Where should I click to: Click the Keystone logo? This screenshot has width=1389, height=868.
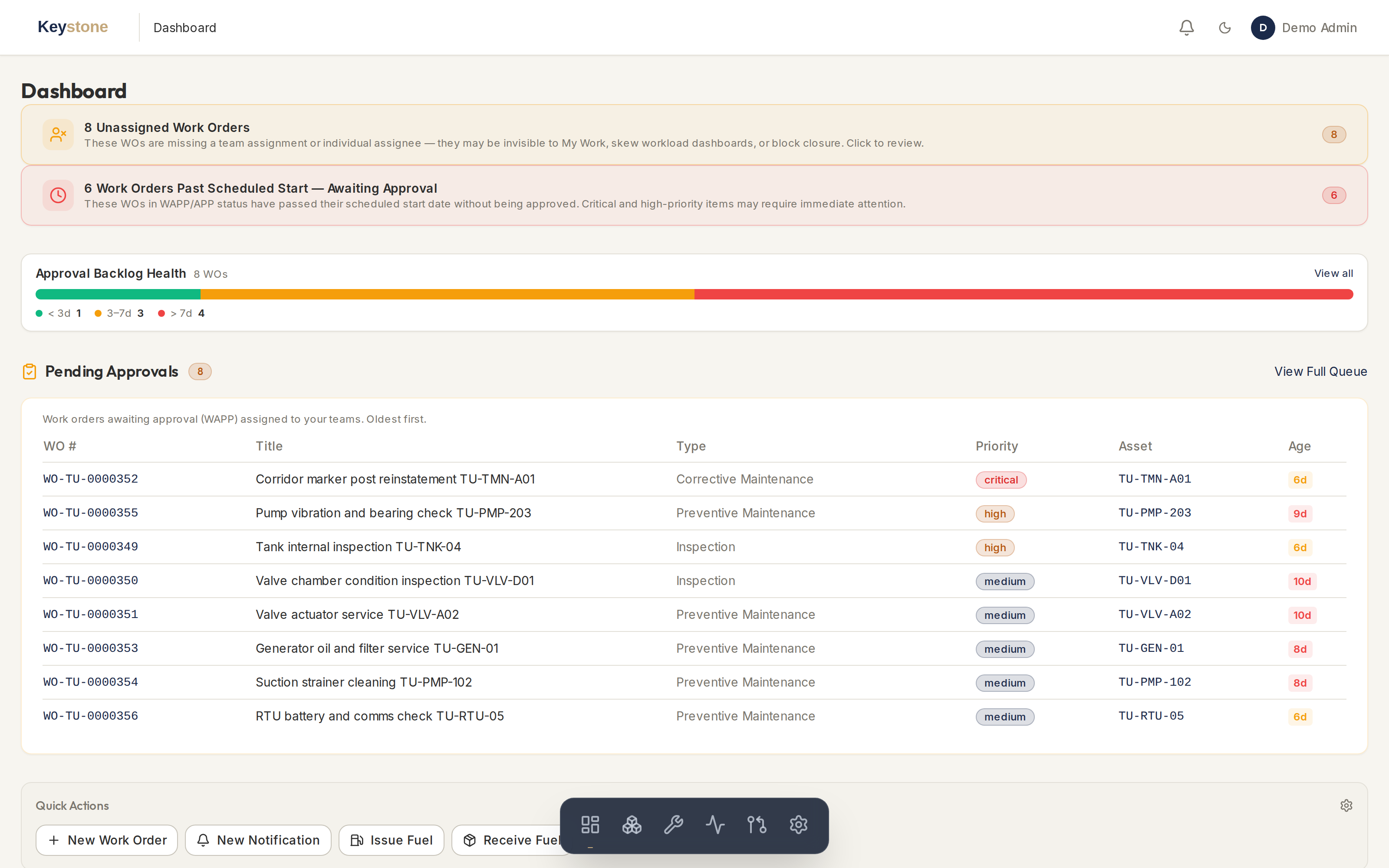point(72,27)
